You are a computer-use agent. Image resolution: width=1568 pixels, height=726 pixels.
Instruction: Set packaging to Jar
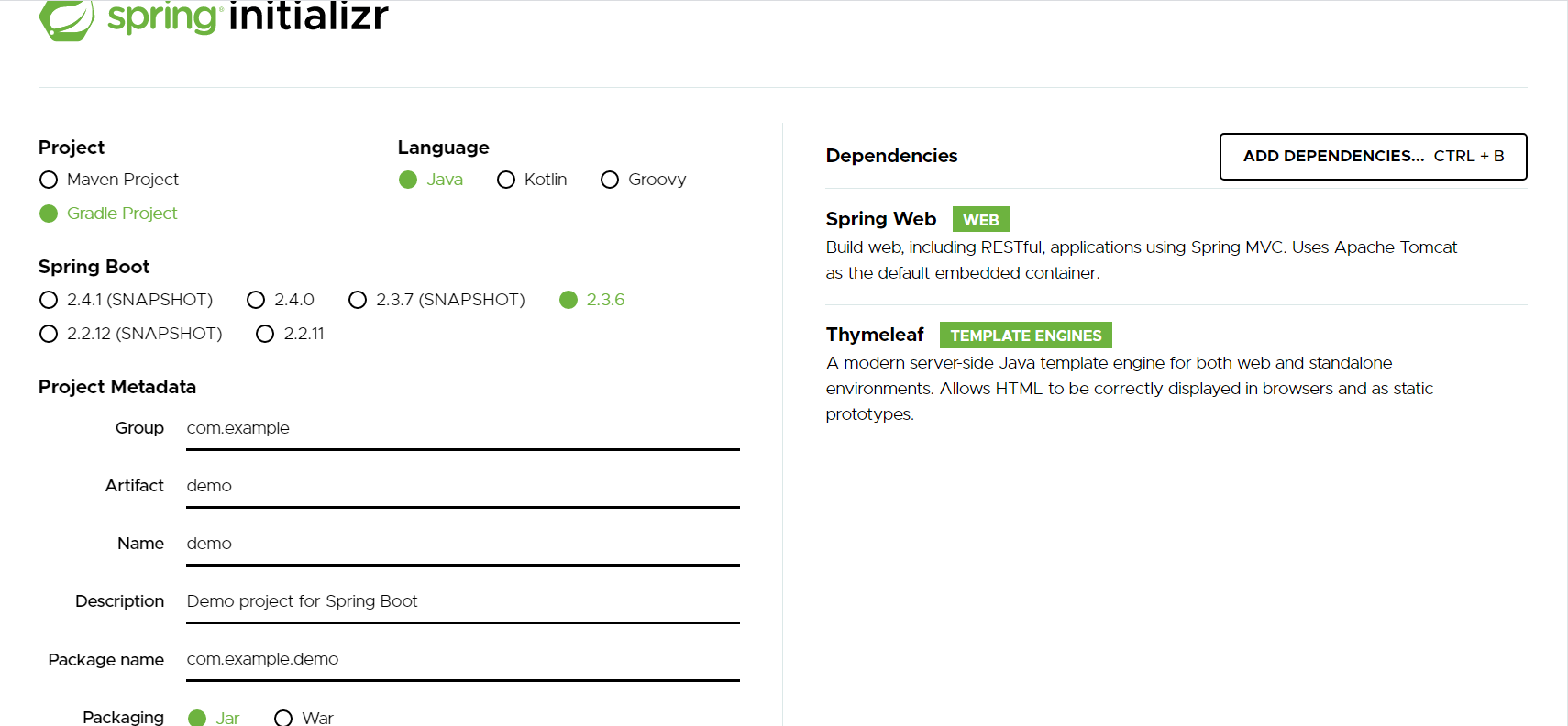point(197,718)
